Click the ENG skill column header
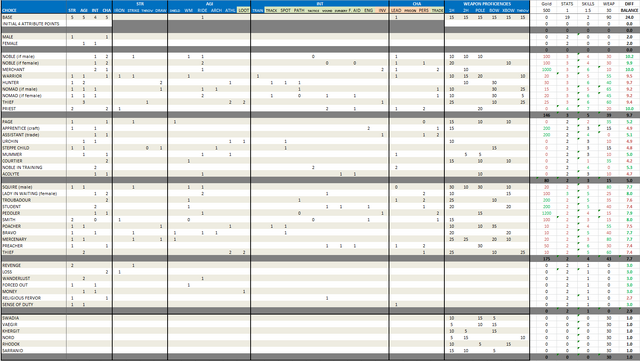Screen dimensions: 640x361 click(369, 10)
